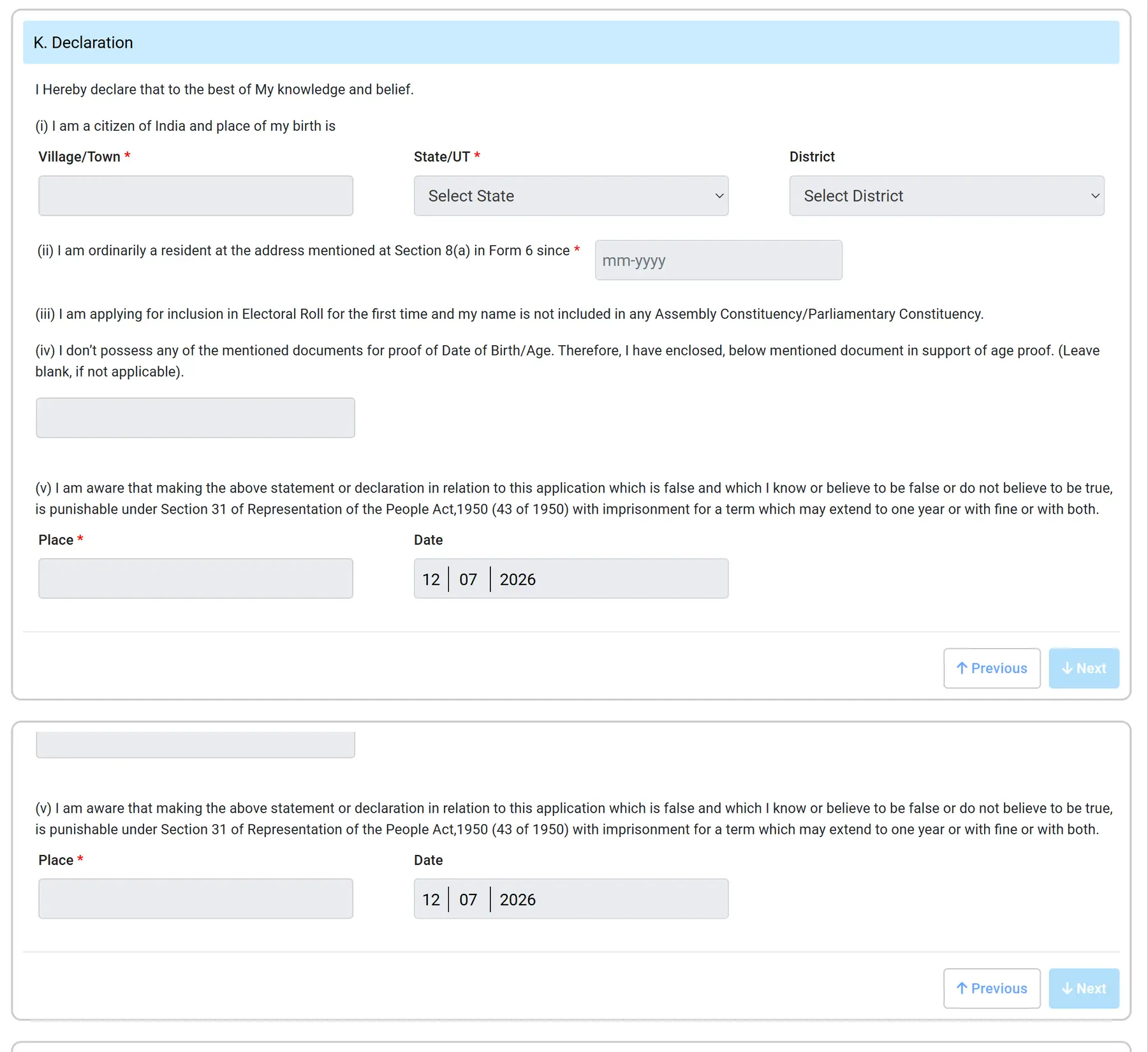The image size is (1148, 1052).
Task: Click Next in the bottom card
Action: pos(1084,988)
